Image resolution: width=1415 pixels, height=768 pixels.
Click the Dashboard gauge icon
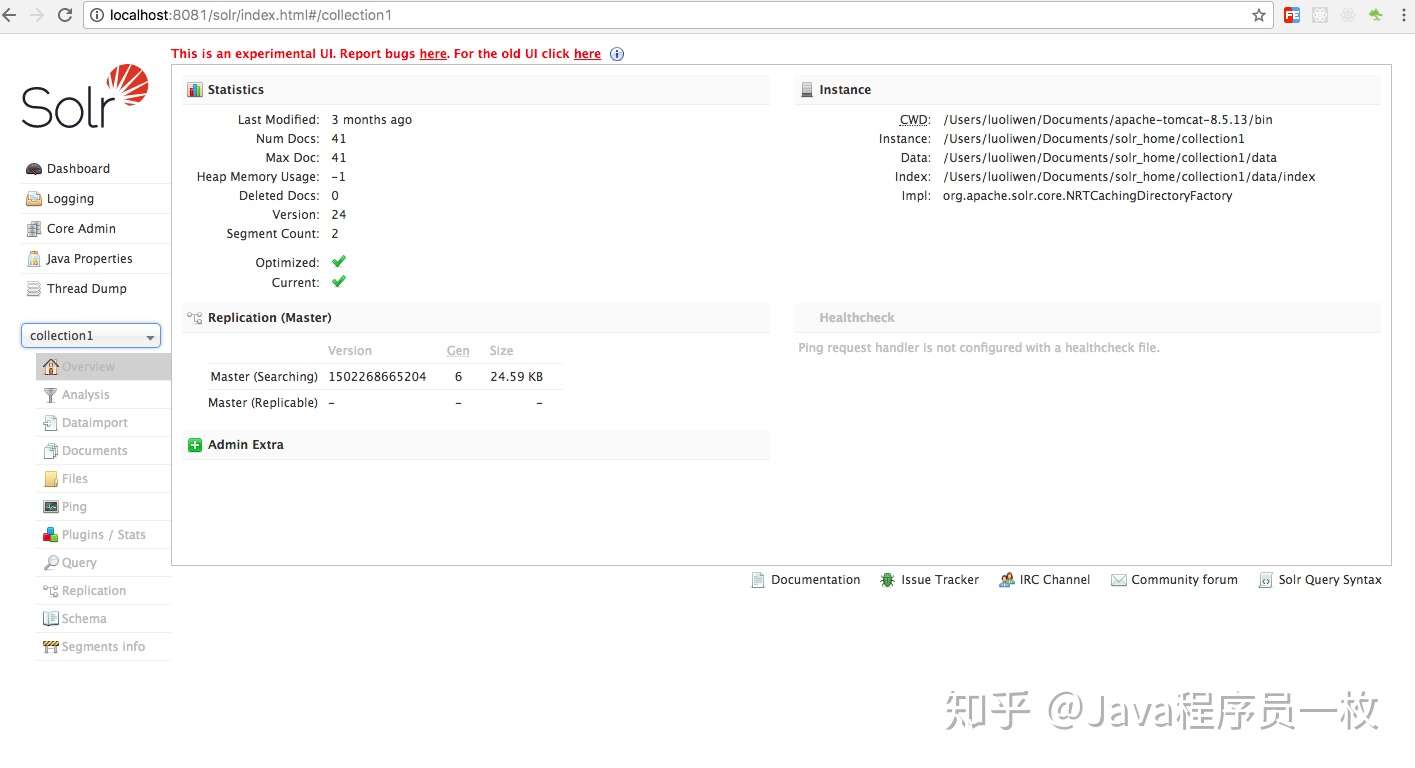coord(34,169)
